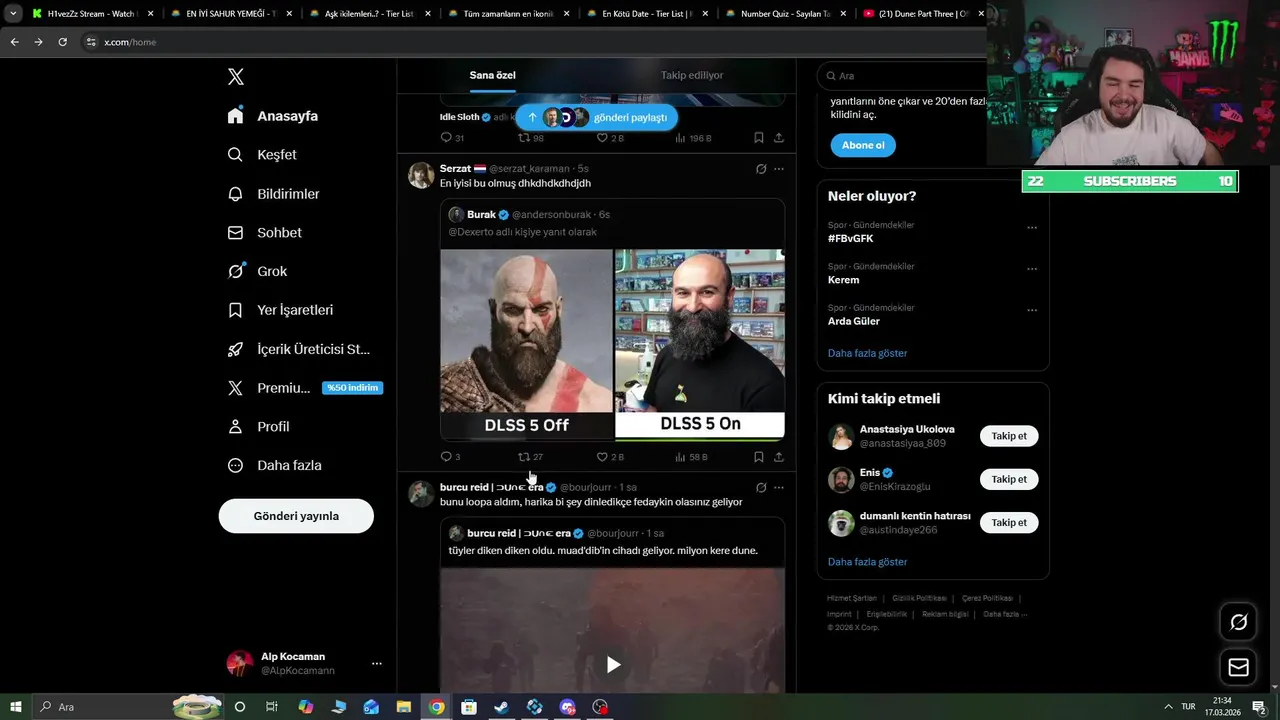Expand browser tab search dropdown
Viewport: 1280px width, 720px height.
click(x=13, y=14)
